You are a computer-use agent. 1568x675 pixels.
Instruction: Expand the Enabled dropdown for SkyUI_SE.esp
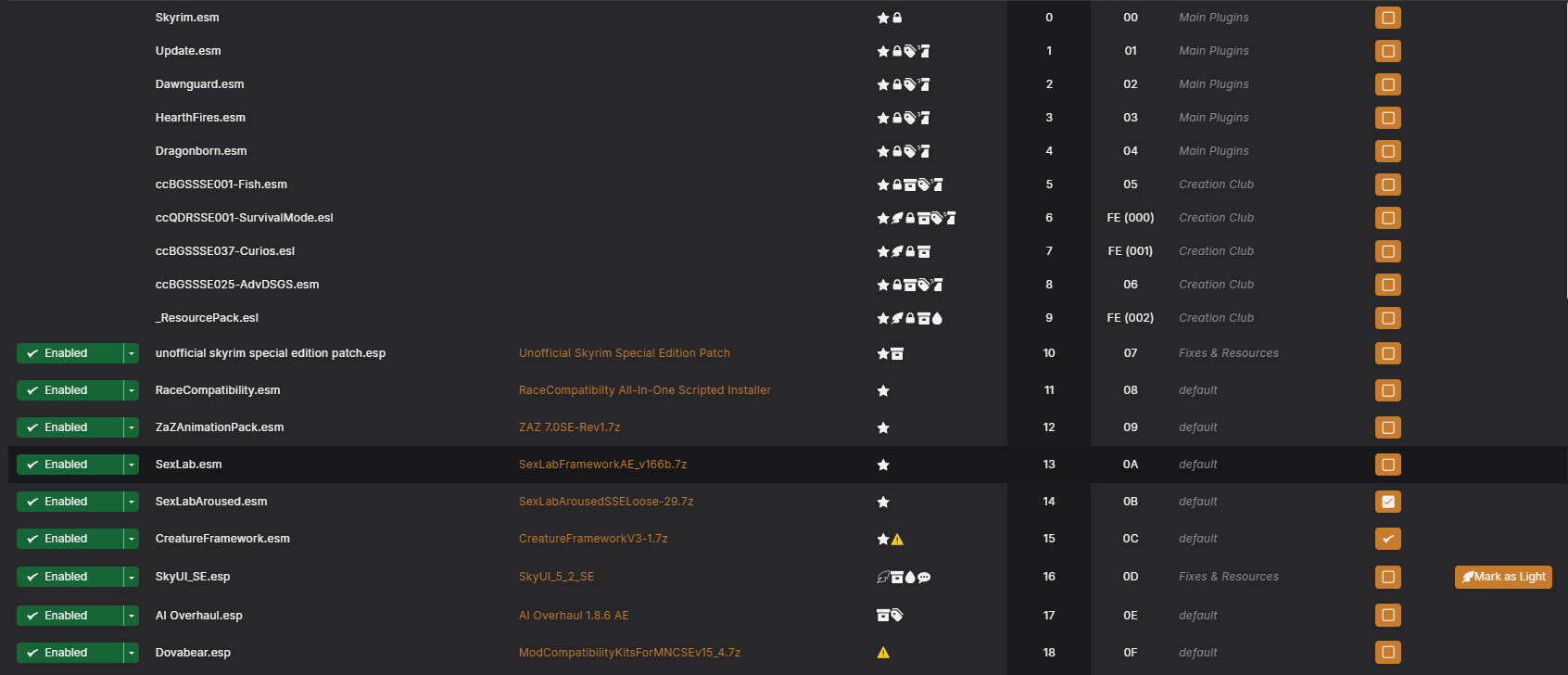pyautogui.click(x=132, y=577)
